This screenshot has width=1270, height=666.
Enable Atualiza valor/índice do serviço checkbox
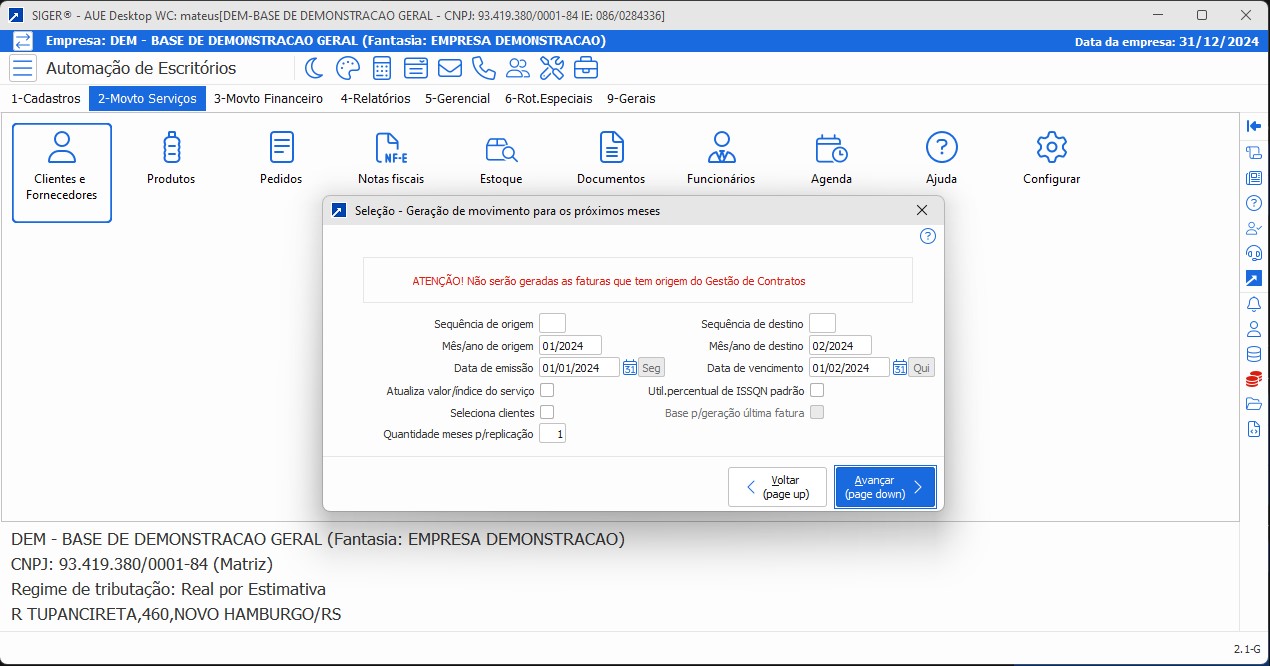(x=547, y=390)
